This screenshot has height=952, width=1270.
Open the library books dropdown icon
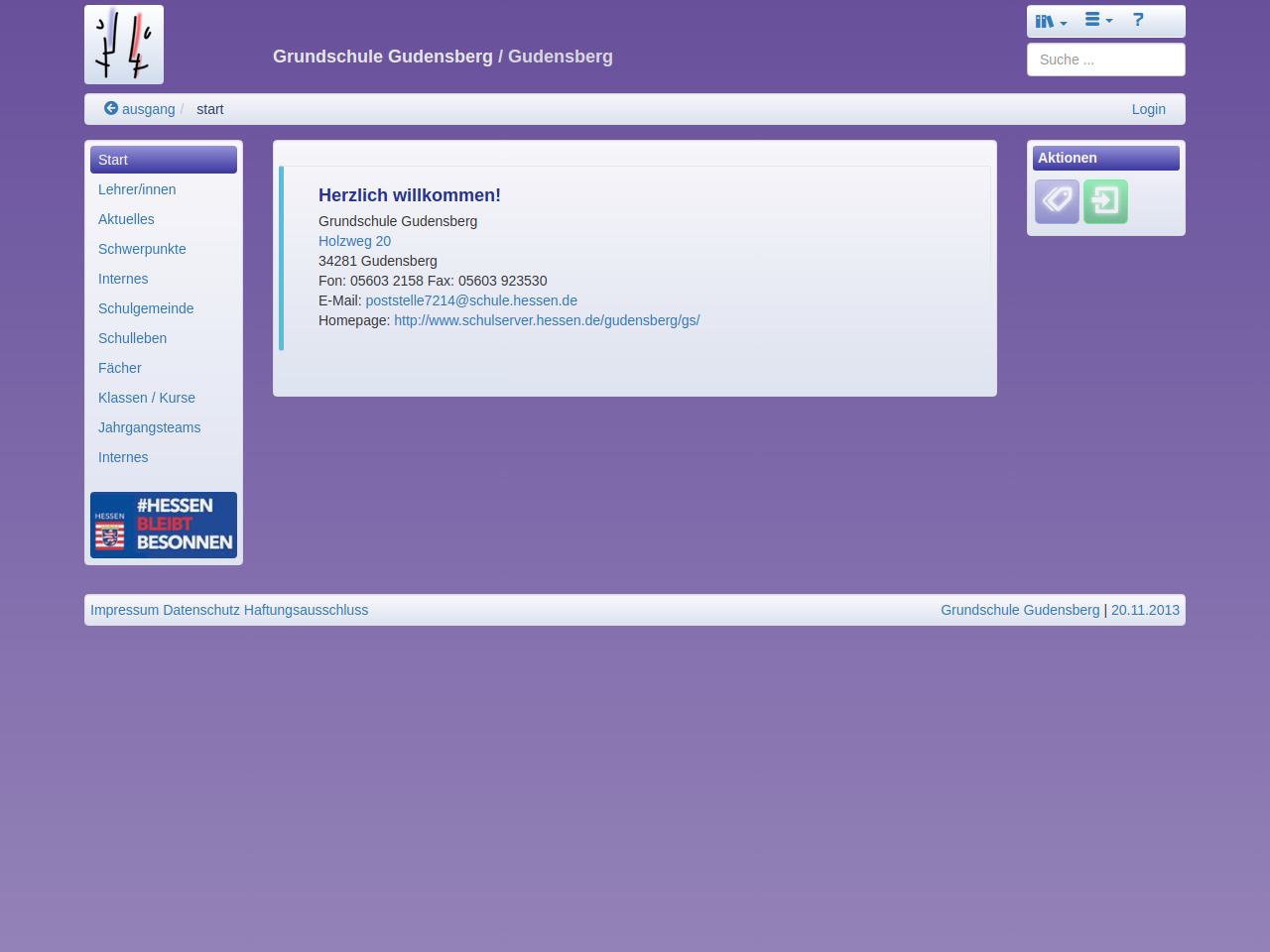[x=1050, y=21]
